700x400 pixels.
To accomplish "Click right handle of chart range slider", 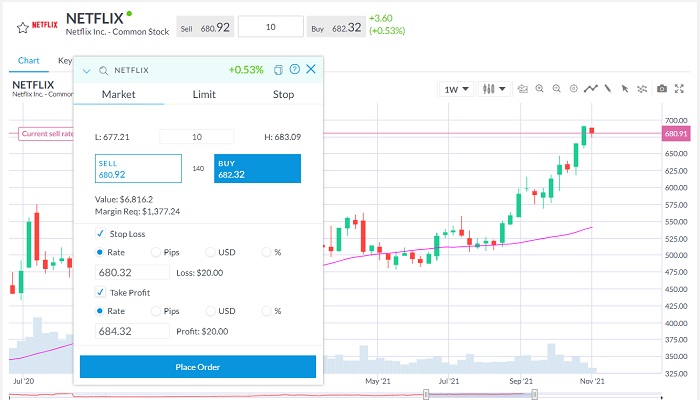I will coord(534,394).
